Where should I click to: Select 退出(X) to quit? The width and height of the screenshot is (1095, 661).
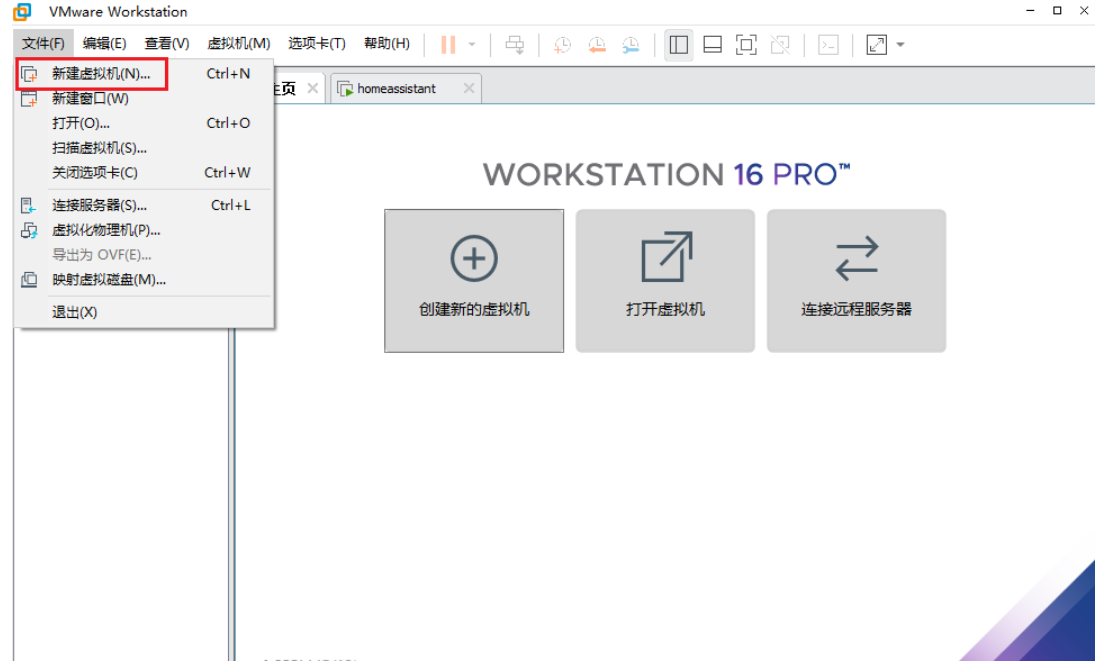point(144,312)
